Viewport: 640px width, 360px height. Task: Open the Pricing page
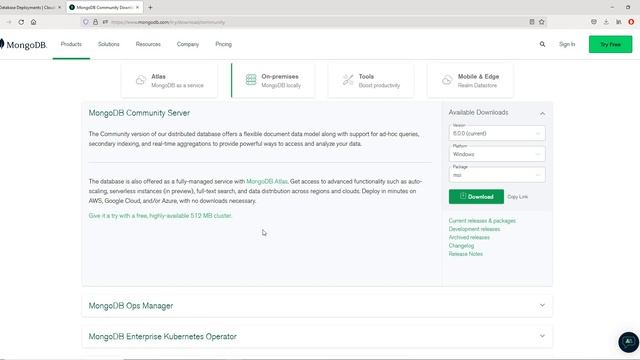click(223, 44)
